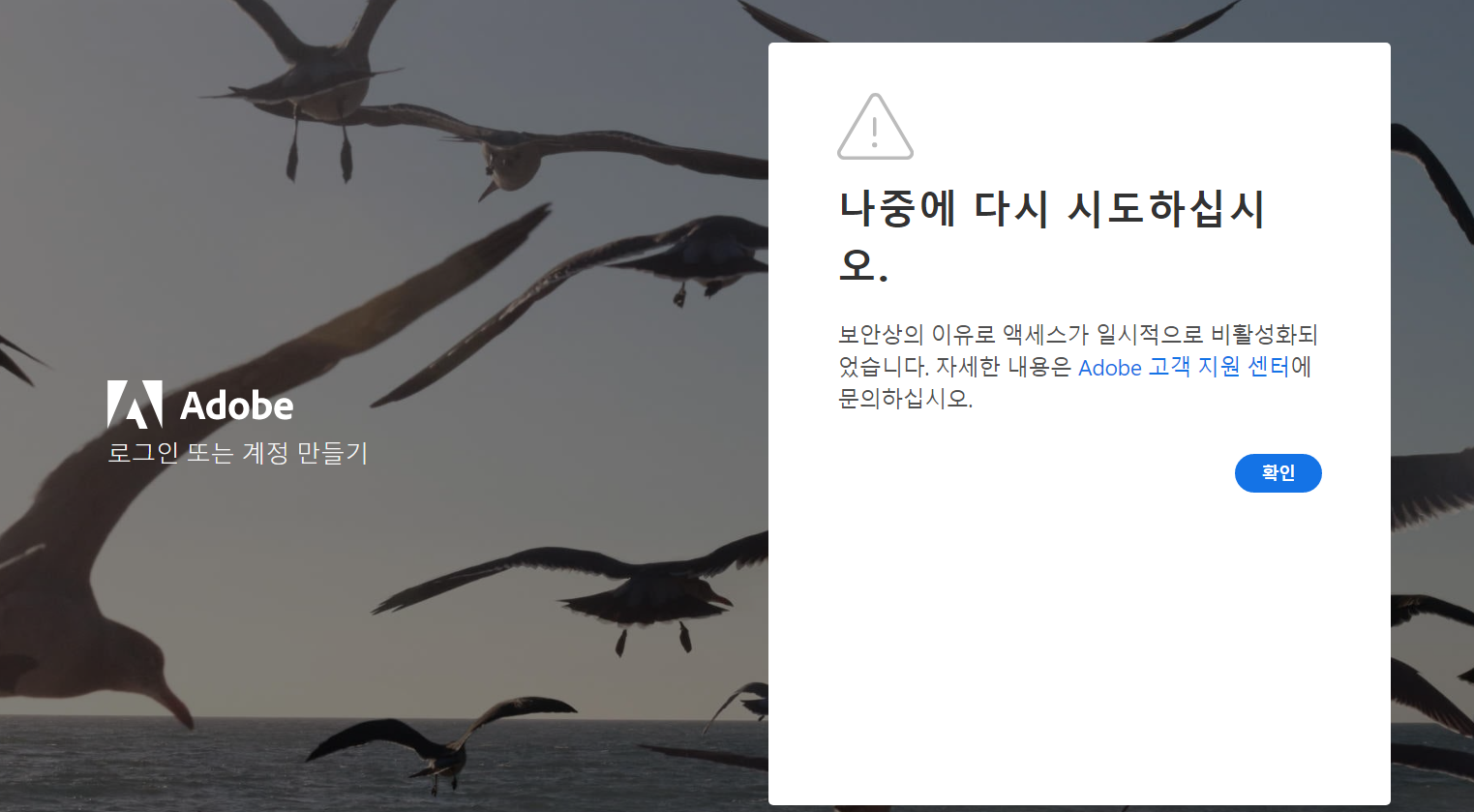
Task: Open the Adobe 고객 지원 센터 link
Action: pos(1184,368)
